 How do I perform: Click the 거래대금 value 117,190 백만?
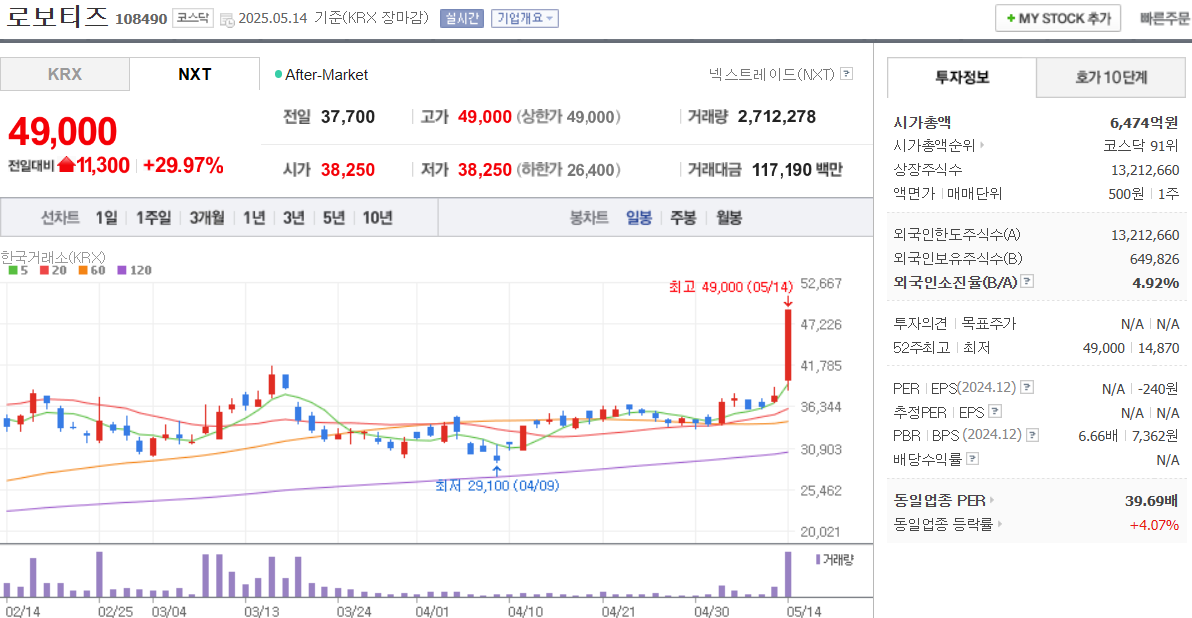797,170
